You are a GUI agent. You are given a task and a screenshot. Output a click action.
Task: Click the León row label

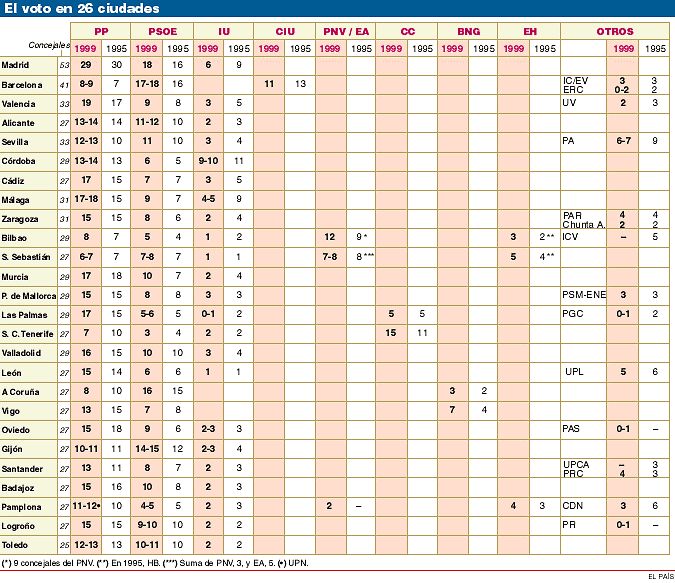[x=11, y=373]
